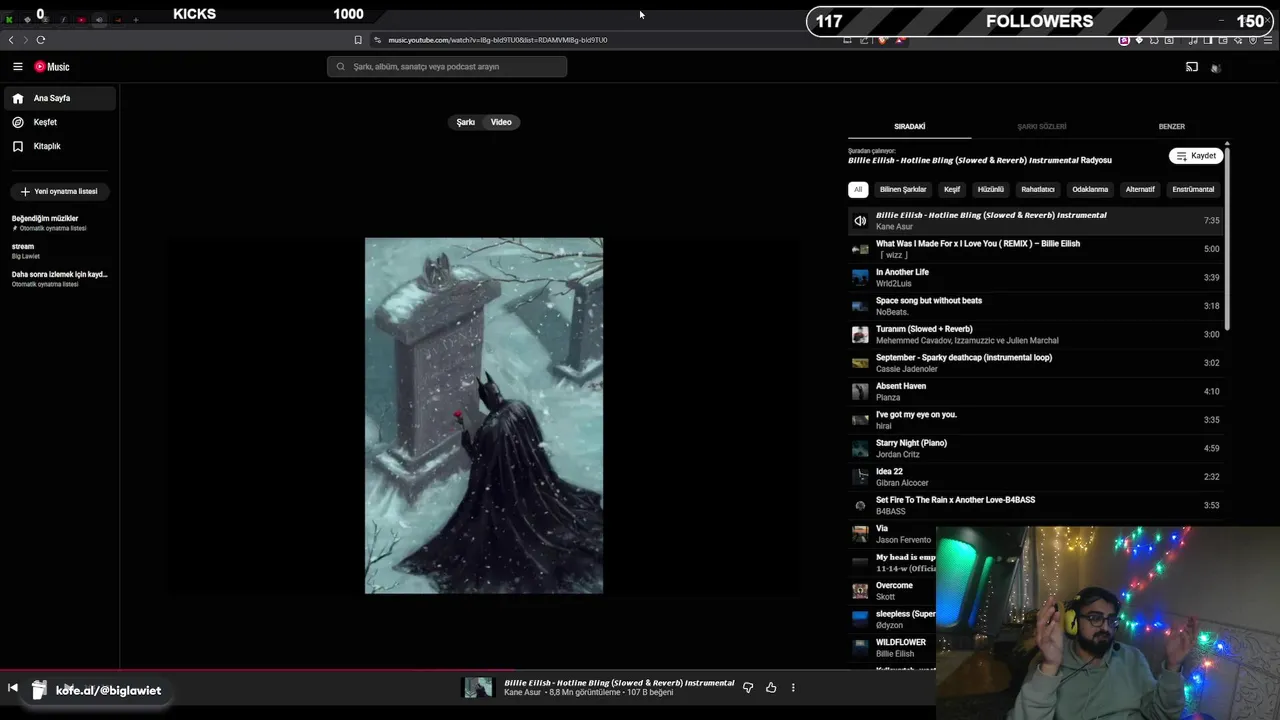Play Absent Haven by Pianza
The height and width of the screenshot is (720, 1280).
tap(1035, 392)
